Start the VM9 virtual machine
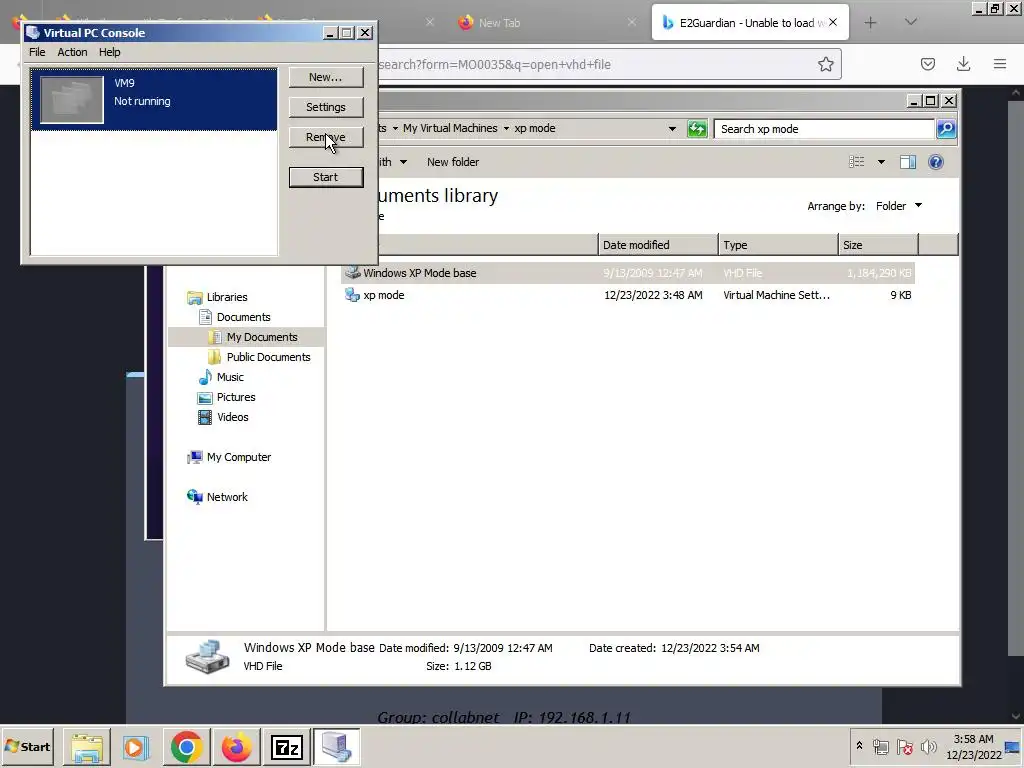Viewport: 1024px width, 768px height. click(x=326, y=177)
